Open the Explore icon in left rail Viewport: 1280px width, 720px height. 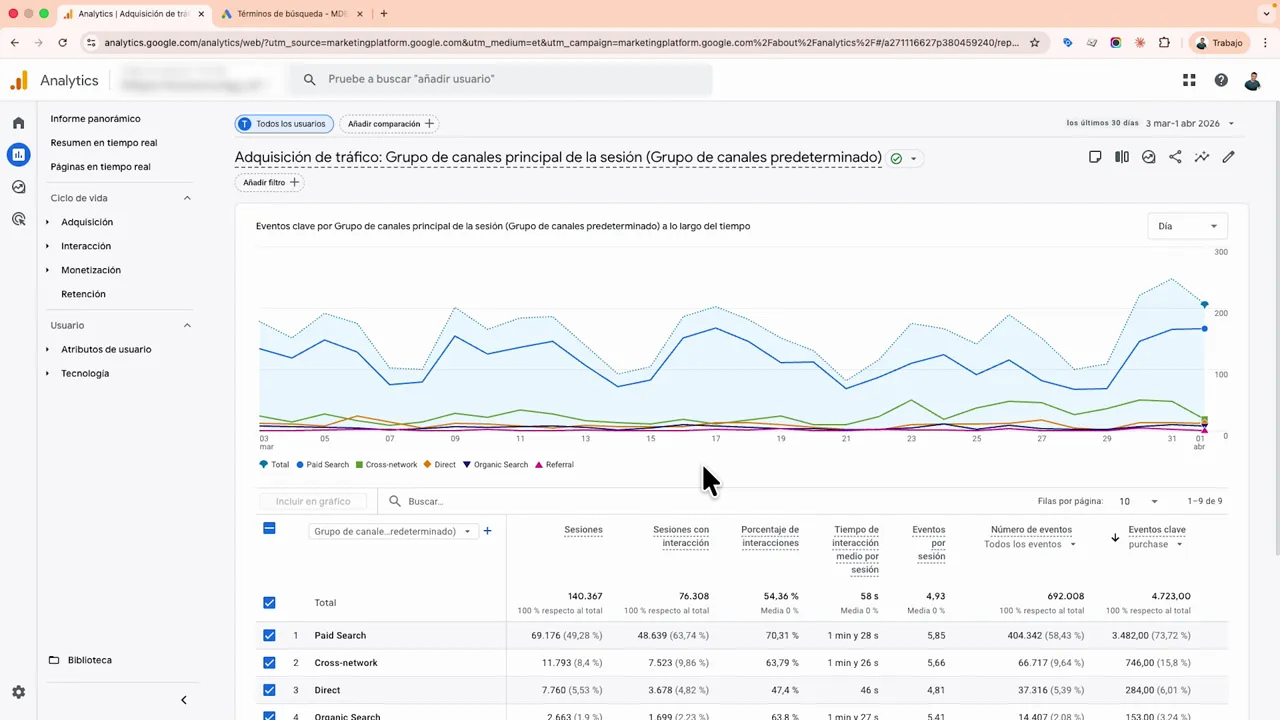tap(18, 187)
